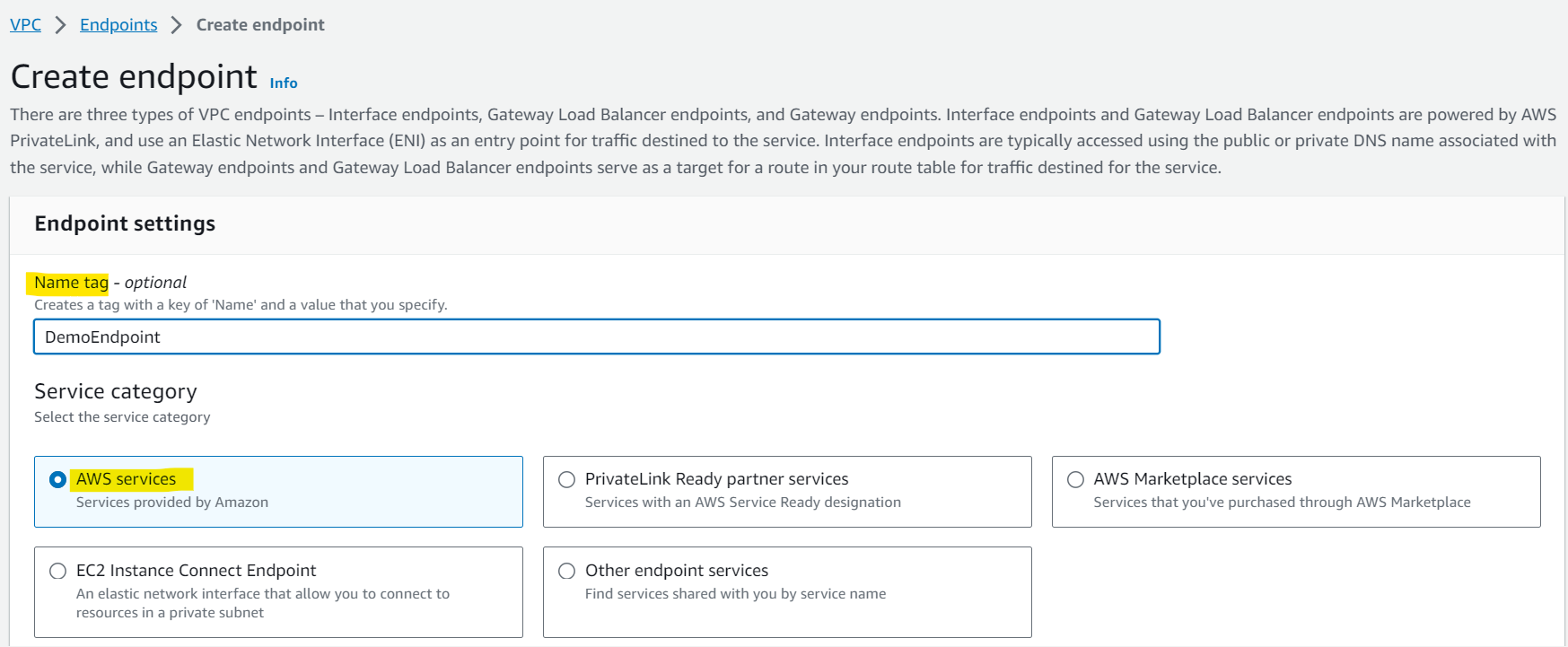Click the Name tag input field
This screenshot has height=647, width=1568.
597,337
